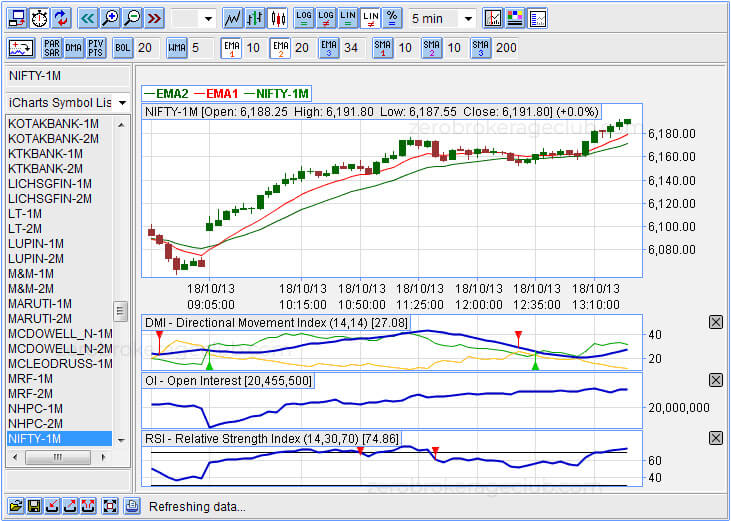Click the BOL period field showing 20
Viewport: 731px width, 521px height.
click(146, 48)
